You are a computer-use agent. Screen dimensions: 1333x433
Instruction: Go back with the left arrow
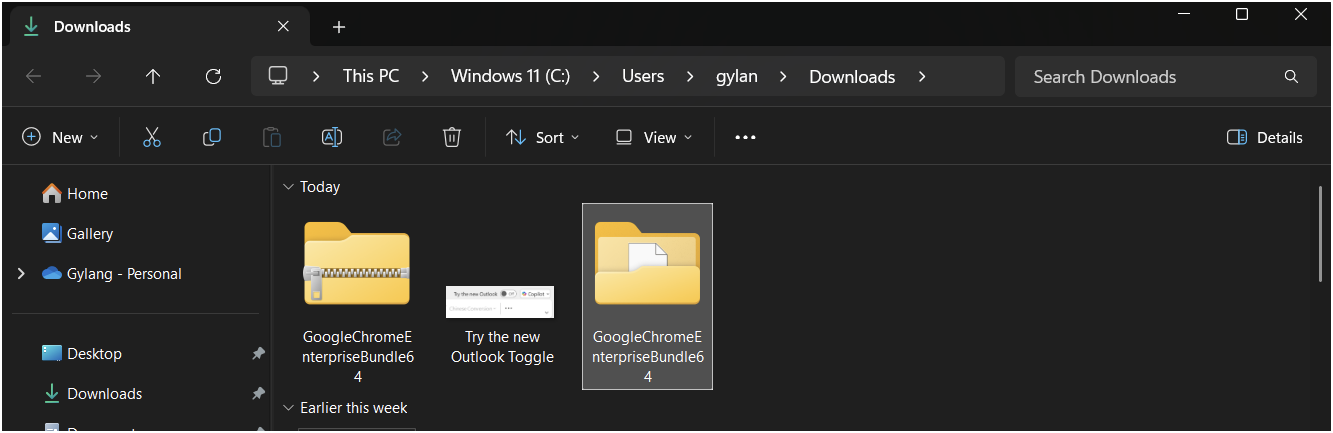point(33,76)
